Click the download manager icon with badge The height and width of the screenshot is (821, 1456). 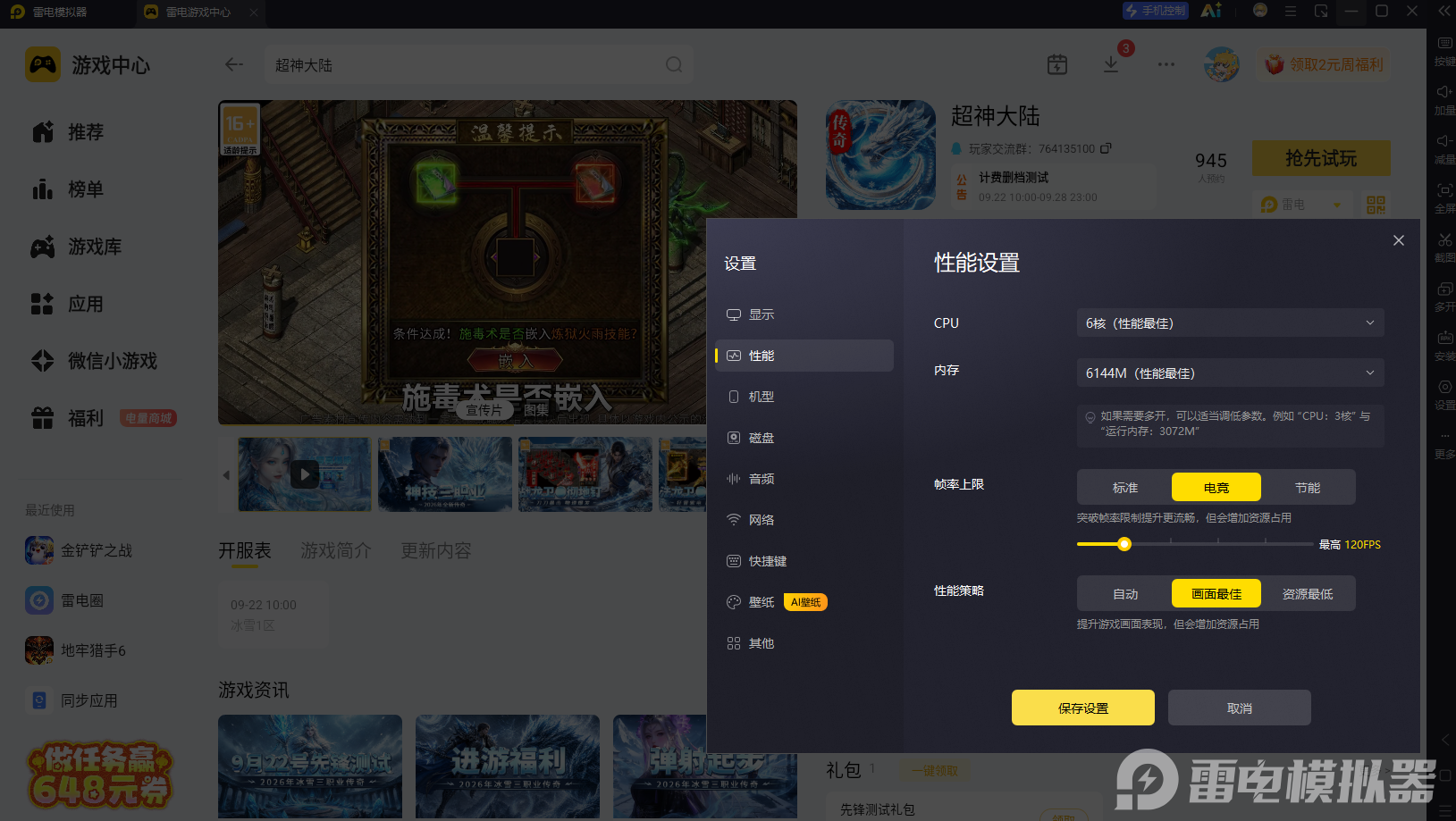coord(1111,64)
